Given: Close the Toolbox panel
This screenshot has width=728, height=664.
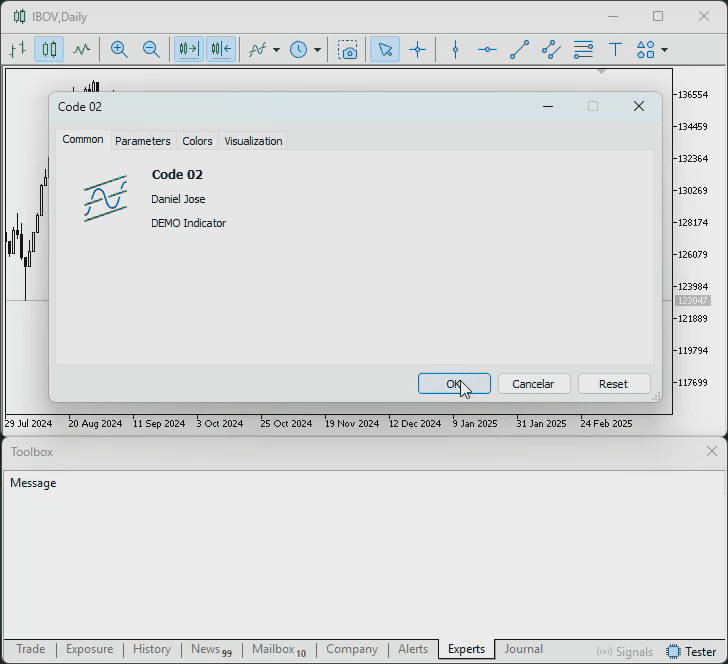Looking at the screenshot, I should (711, 451).
